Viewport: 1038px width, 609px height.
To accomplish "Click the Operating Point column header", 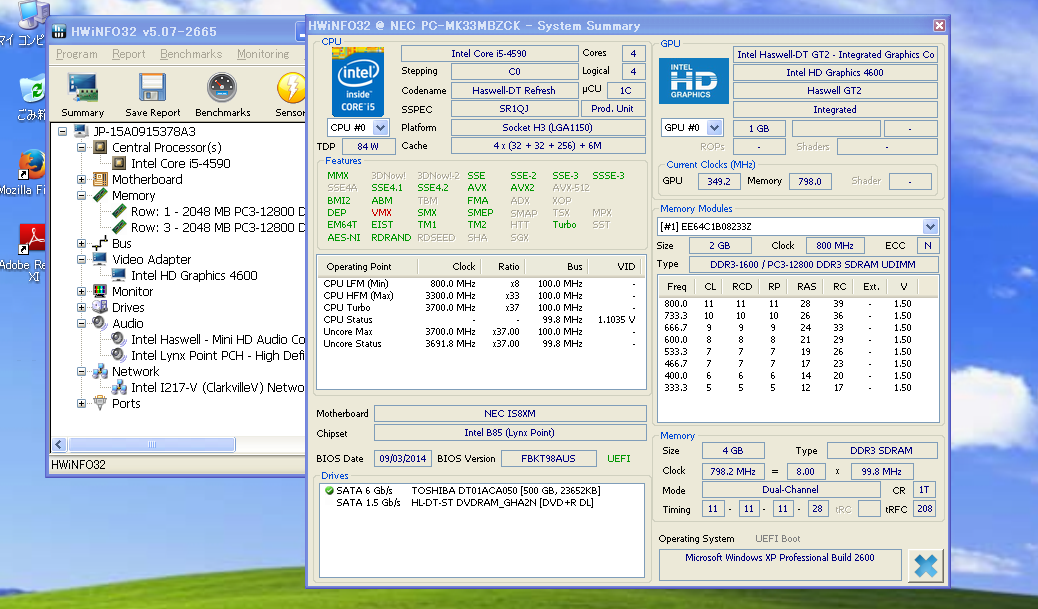I will 358,267.
